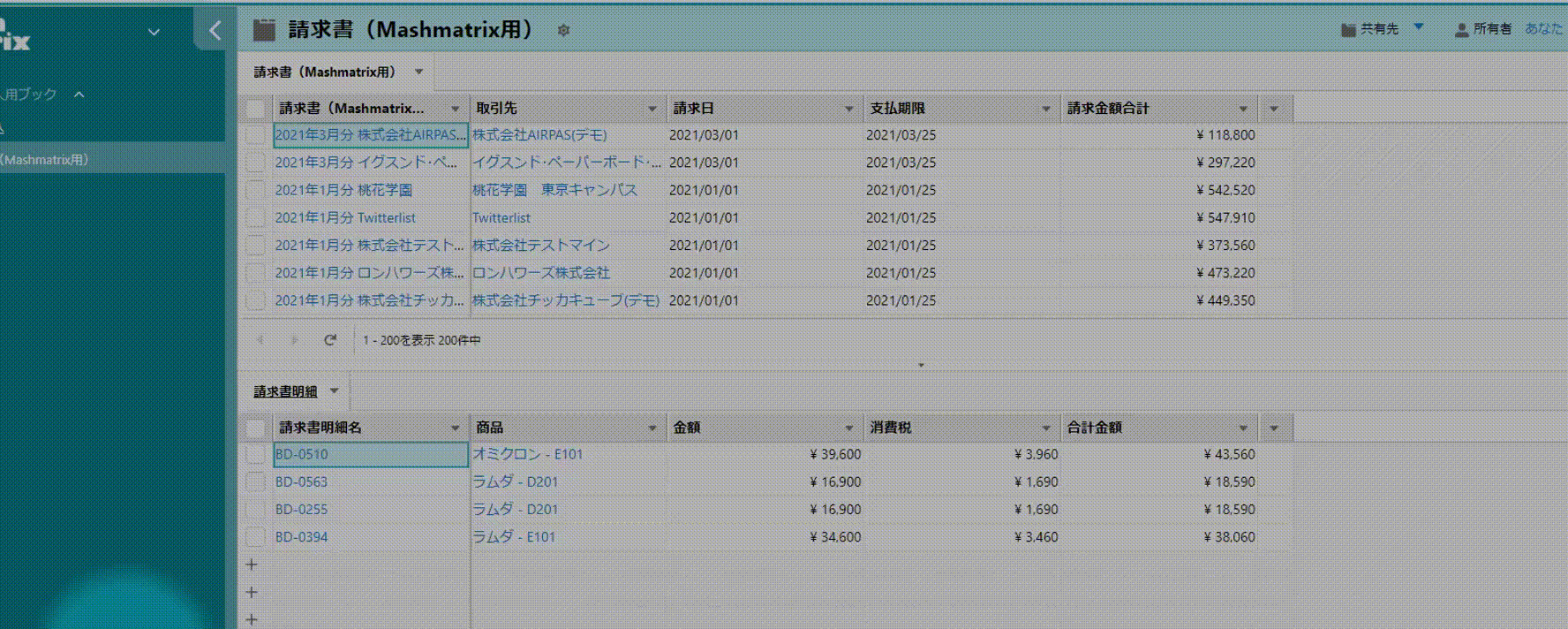This screenshot has width=1568, height=629.
Task: Open the 金額 column menu arrow
Action: coord(849,428)
